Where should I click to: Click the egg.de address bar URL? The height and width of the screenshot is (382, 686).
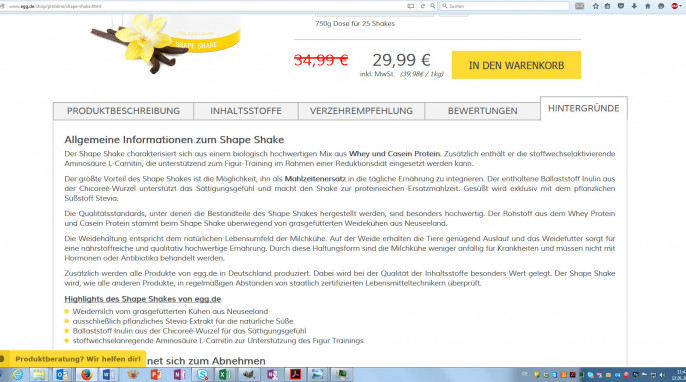point(55,6)
